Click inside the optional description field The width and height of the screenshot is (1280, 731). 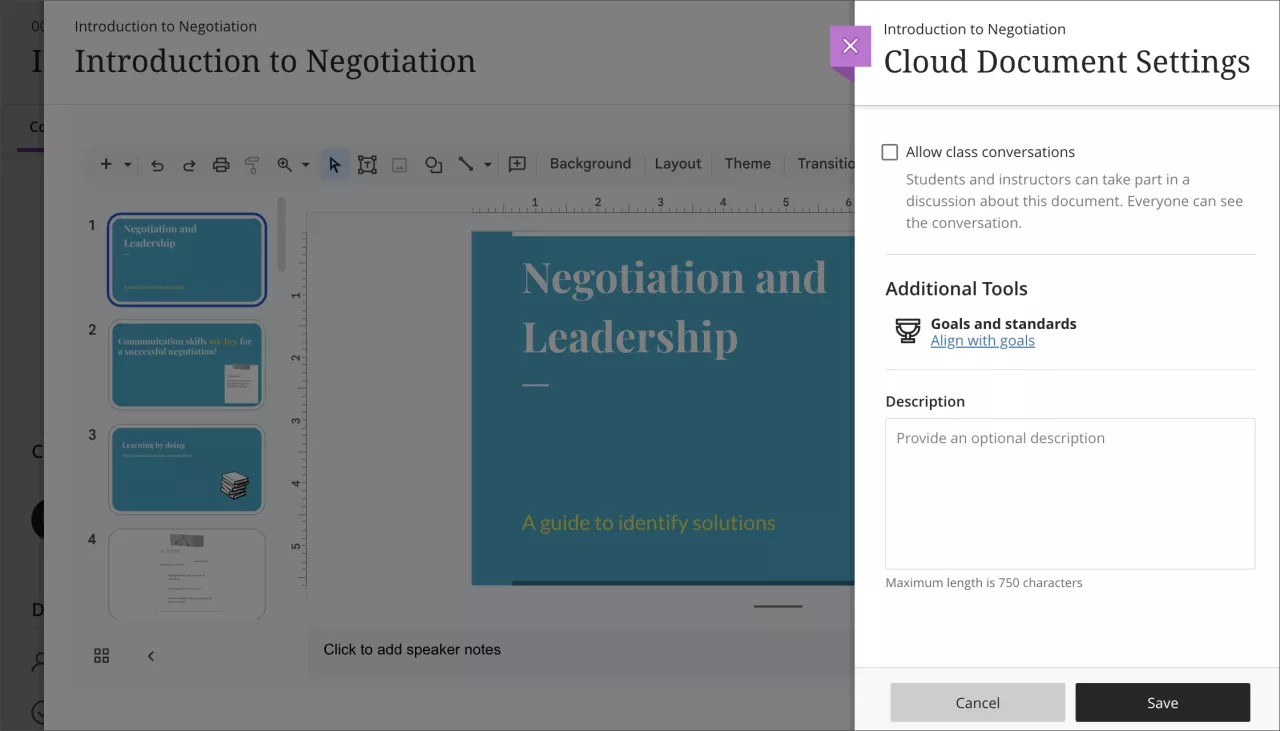pyautogui.click(x=1069, y=490)
